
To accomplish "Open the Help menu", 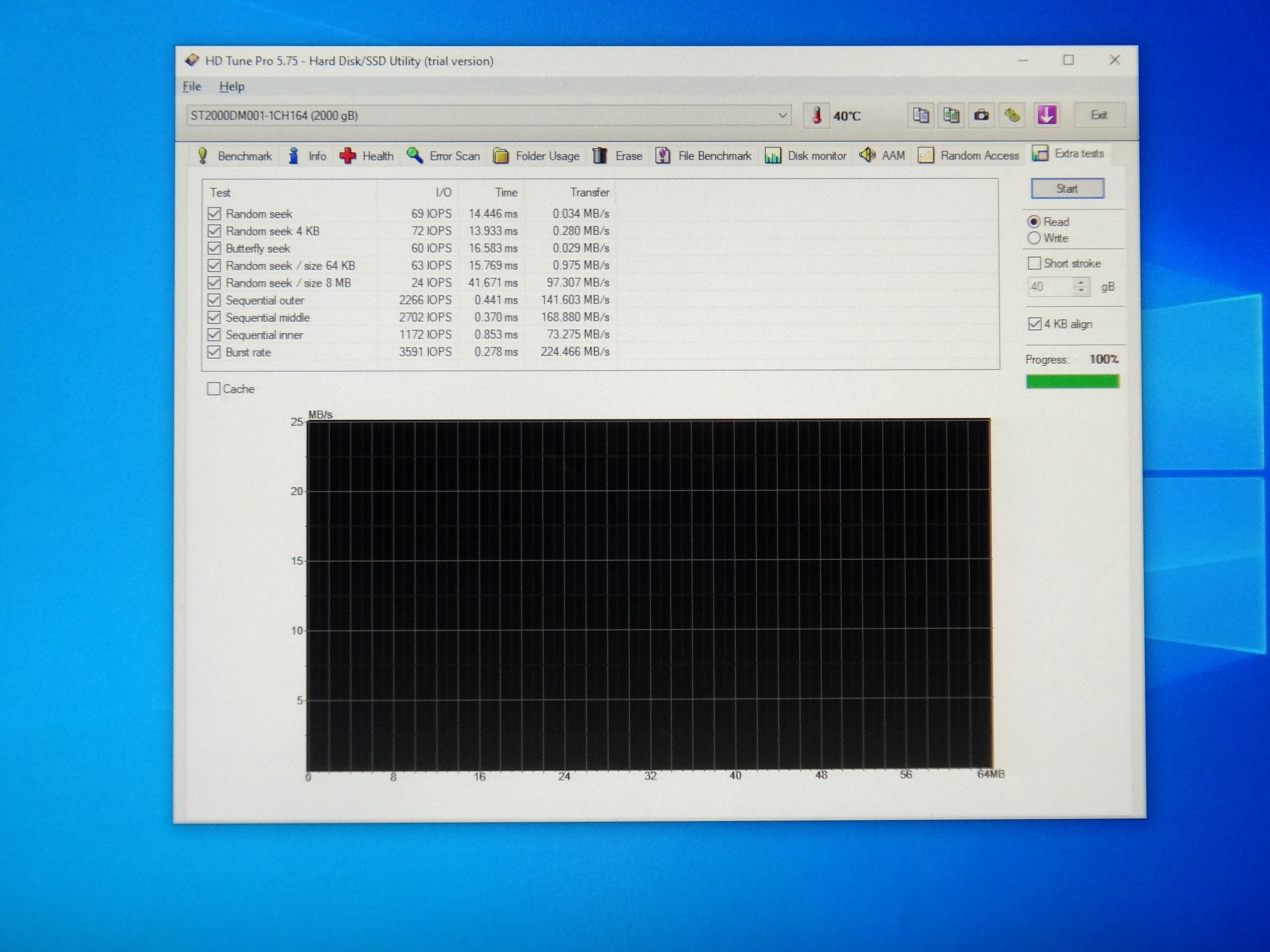I will click(x=232, y=87).
